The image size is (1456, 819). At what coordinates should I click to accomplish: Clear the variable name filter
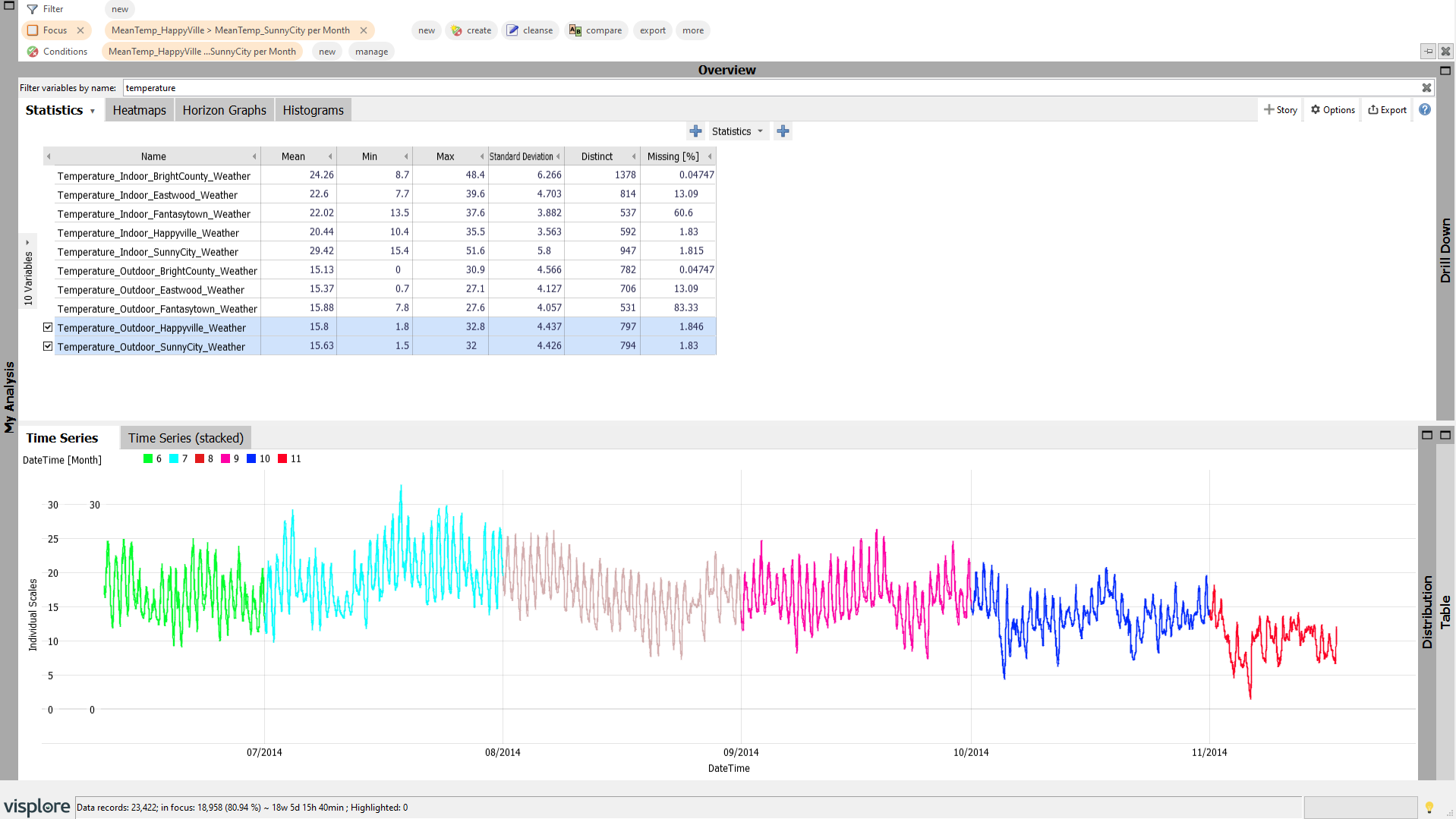tap(1426, 88)
